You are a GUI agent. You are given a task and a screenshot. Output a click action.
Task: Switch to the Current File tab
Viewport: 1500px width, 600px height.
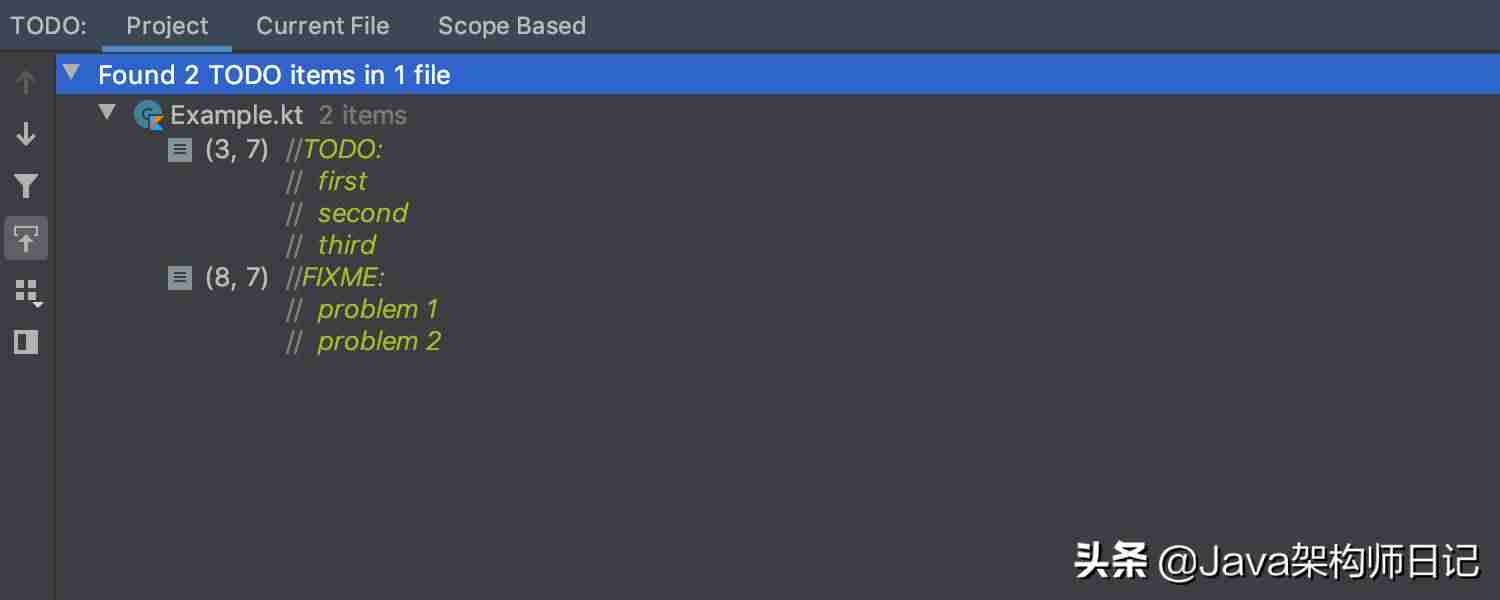click(x=323, y=26)
